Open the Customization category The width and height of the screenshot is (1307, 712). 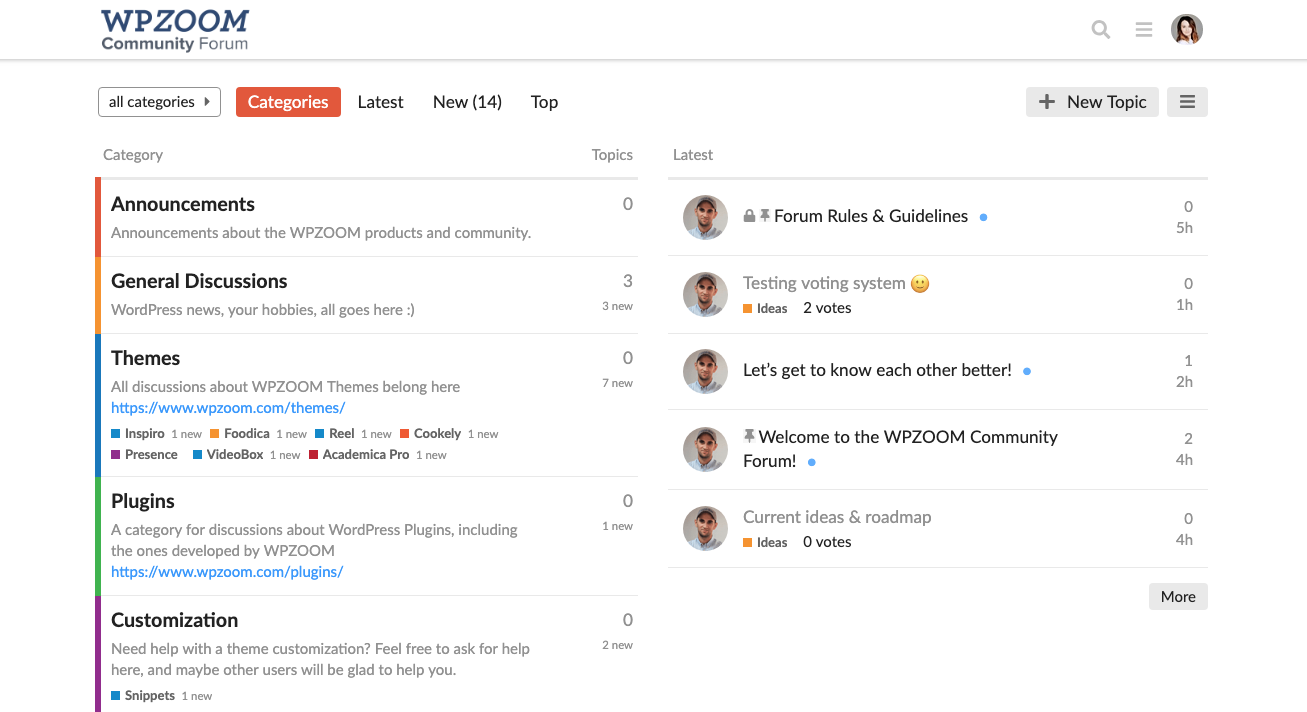[175, 620]
